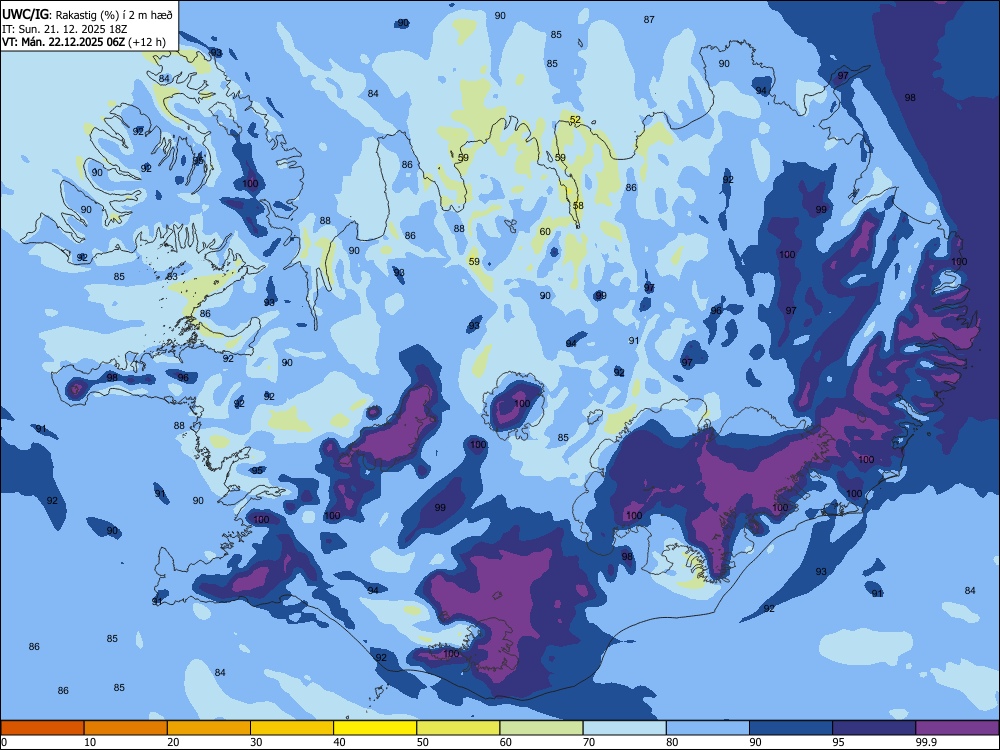
Task: Click the '30' legend scale label
Action: click(256, 742)
